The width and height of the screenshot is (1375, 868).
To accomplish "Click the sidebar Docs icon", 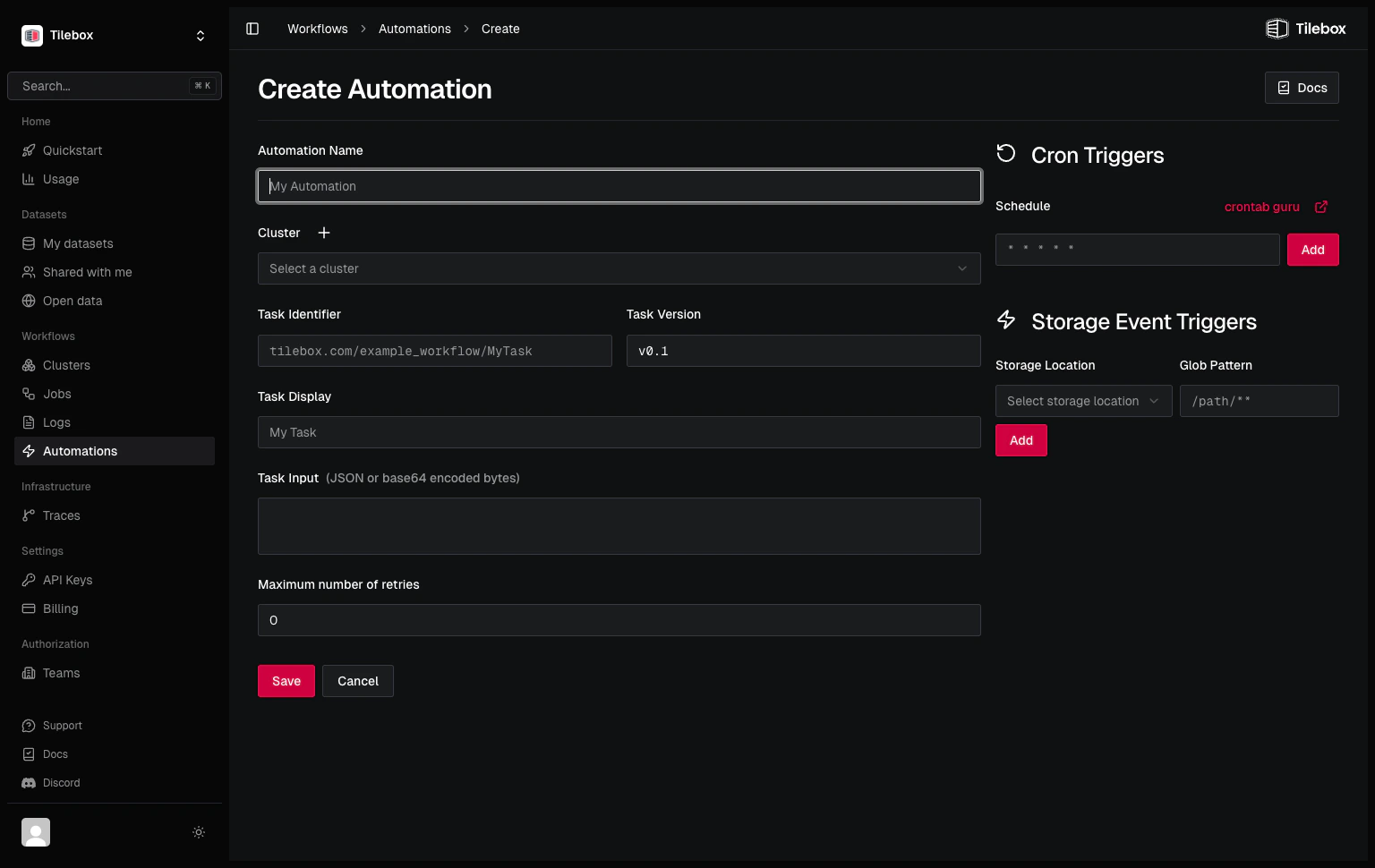I will coord(29,754).
